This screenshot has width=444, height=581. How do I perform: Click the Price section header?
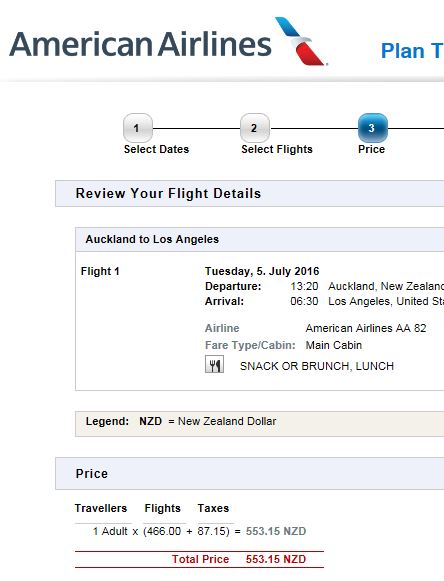92,474
